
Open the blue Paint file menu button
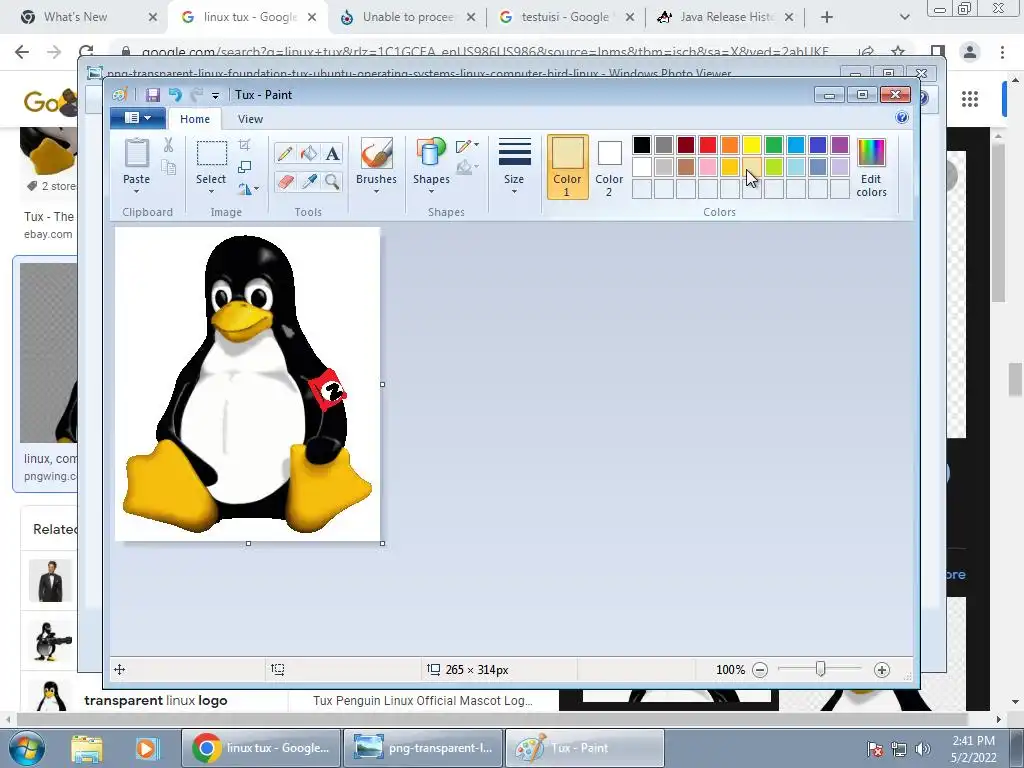(137, 118)
